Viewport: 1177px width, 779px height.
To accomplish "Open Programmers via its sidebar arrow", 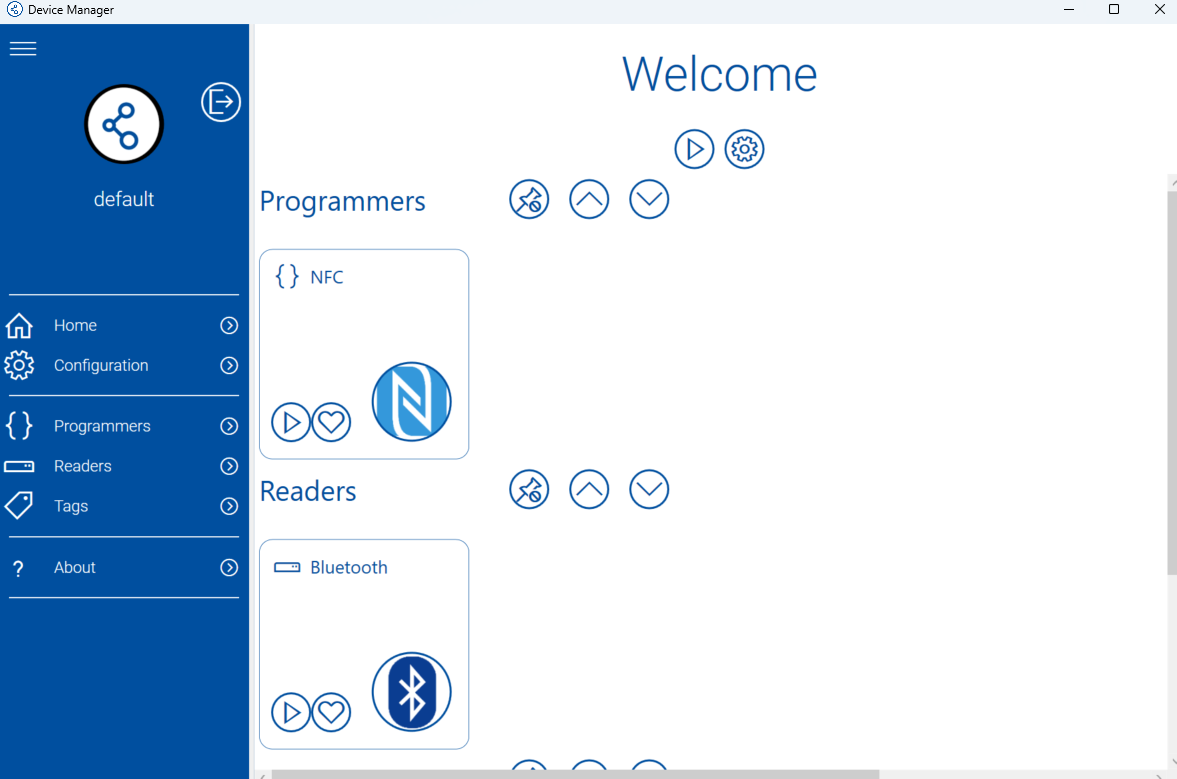I will point(229,426).
